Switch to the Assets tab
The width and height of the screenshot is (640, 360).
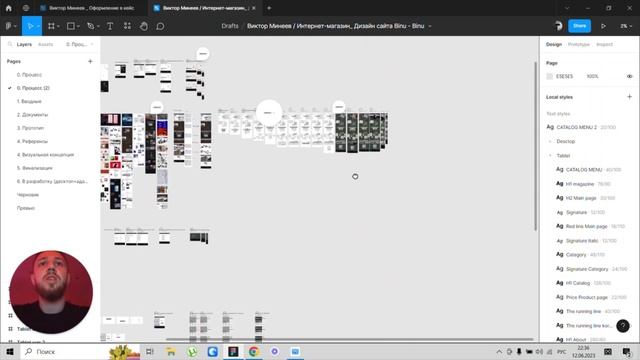45,44
